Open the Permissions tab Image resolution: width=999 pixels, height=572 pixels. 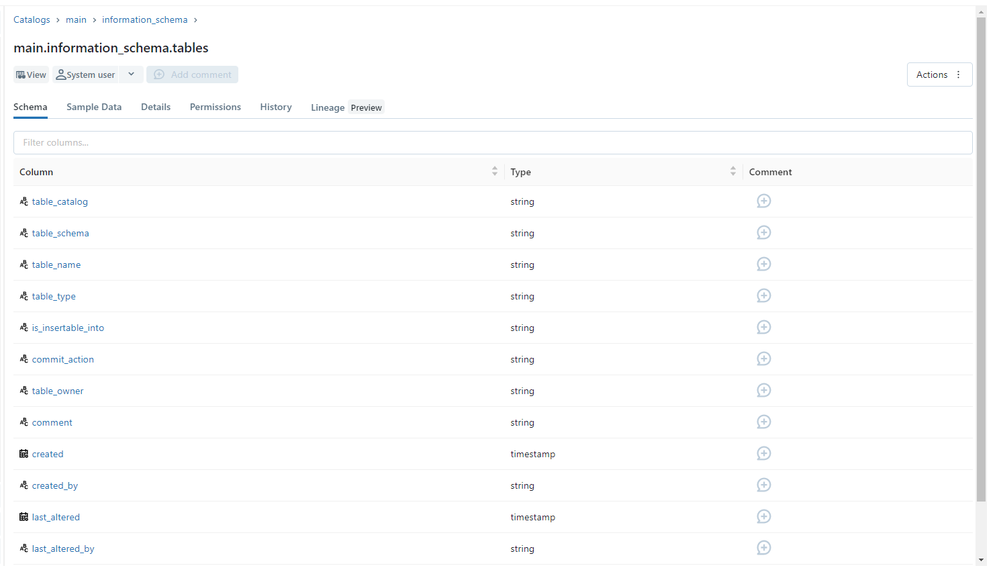pos(215,107)
